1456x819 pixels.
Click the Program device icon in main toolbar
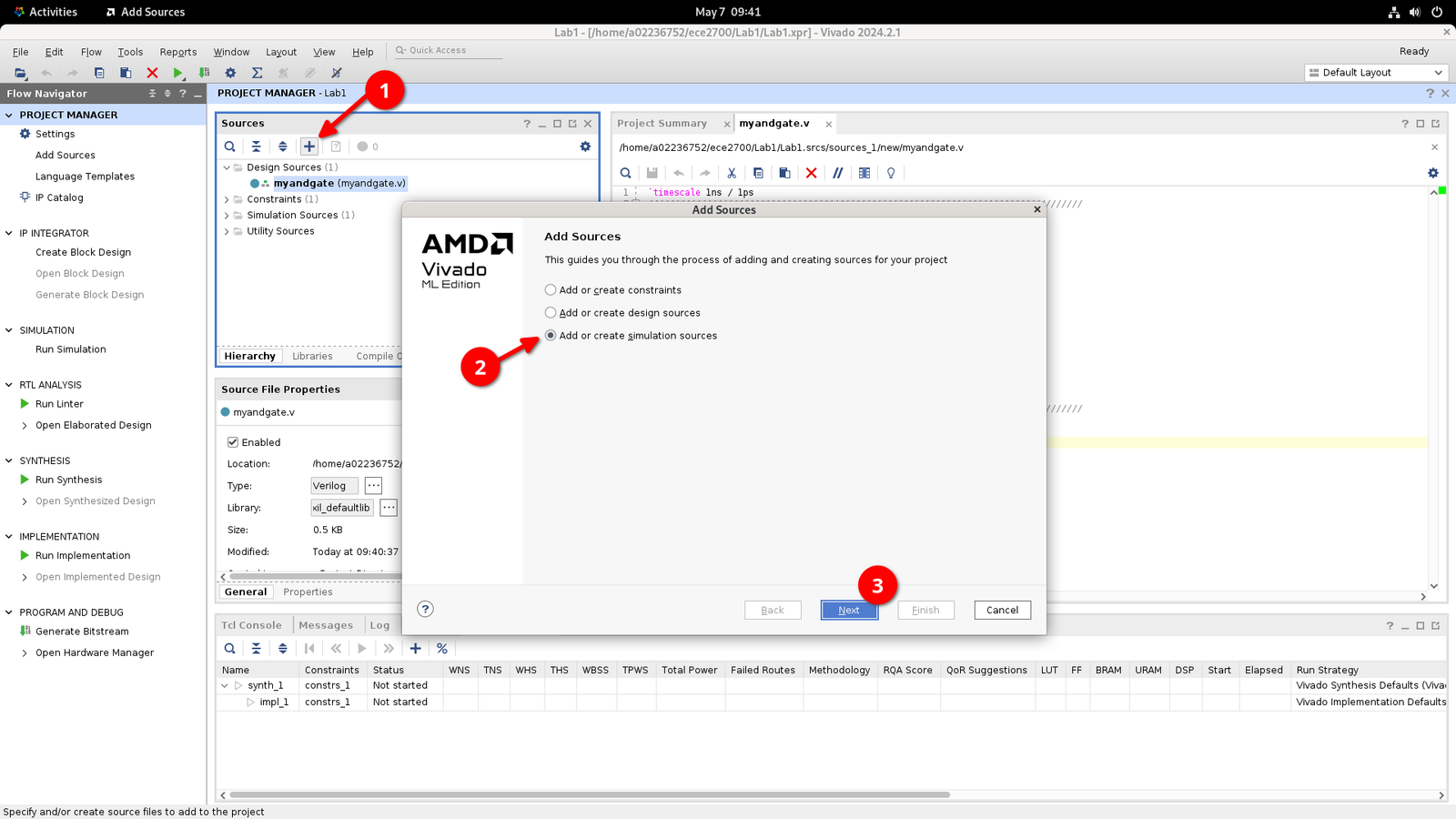pyautogui.click(x=205, y=73)
